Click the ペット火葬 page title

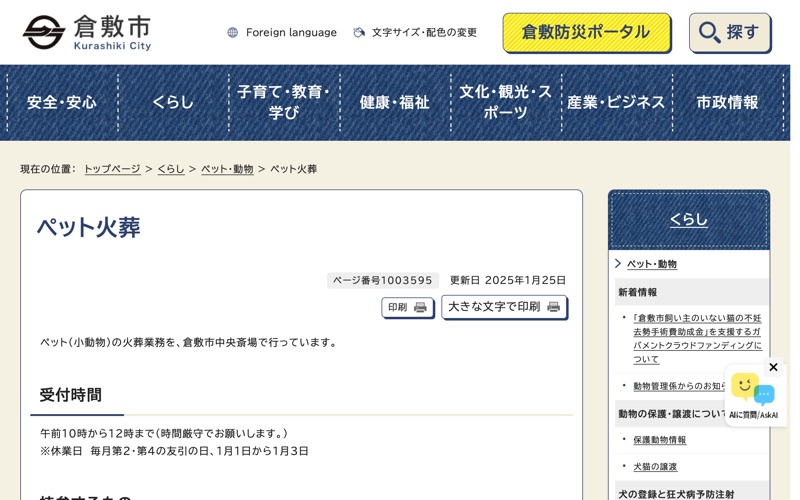88,227
